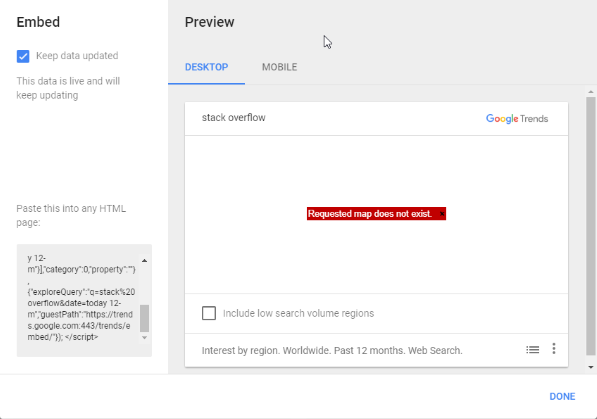Dismiss the 'Requested map does not exist' error
Screen dimensions: 597x419
(442, 214)
